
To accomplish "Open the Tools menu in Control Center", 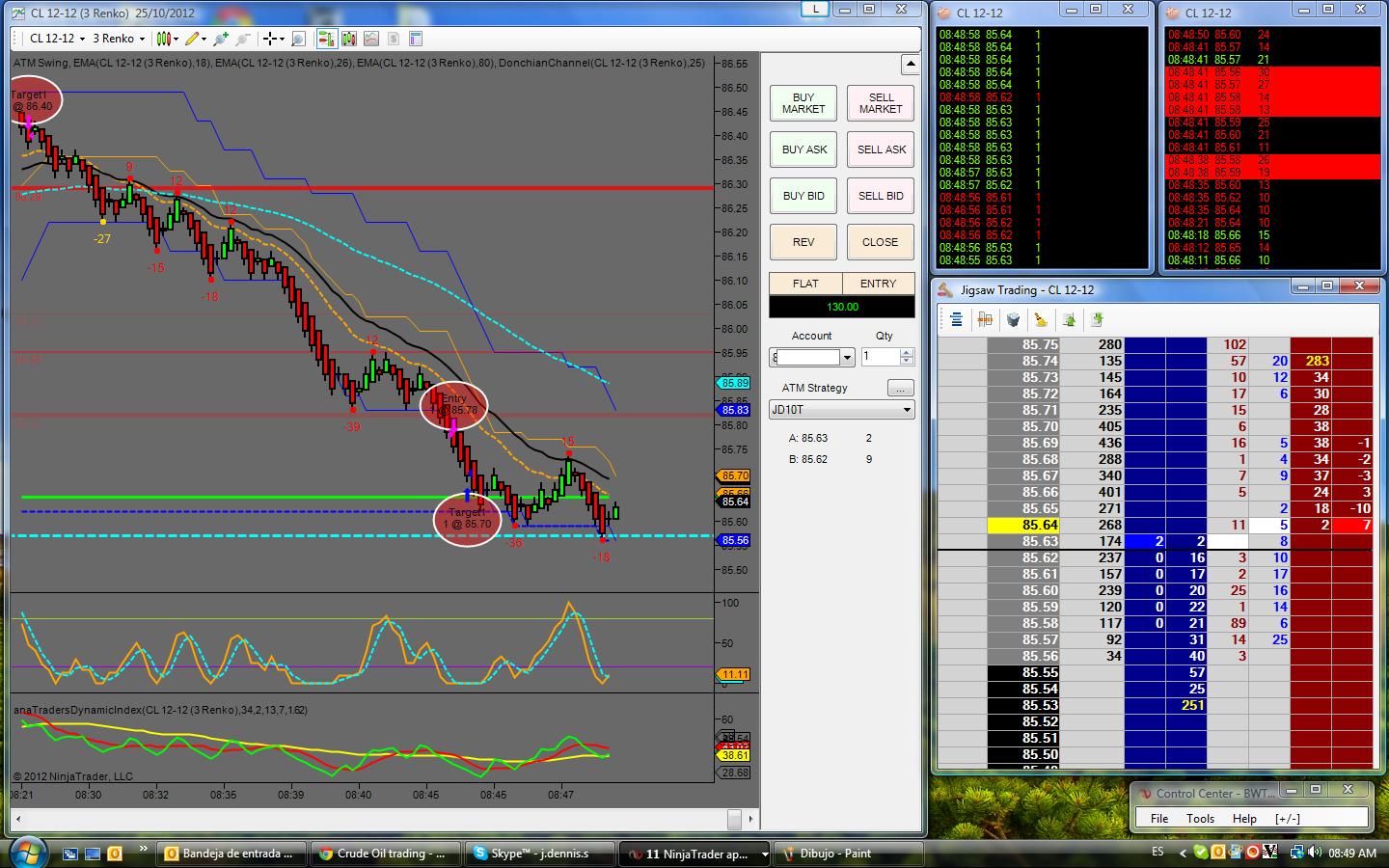I will [x=1200, y=818].
